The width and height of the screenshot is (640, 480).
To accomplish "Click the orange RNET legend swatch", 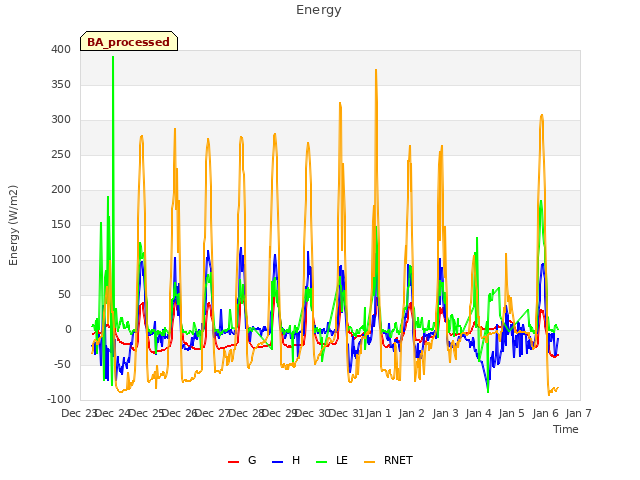I will pos(369,462).
